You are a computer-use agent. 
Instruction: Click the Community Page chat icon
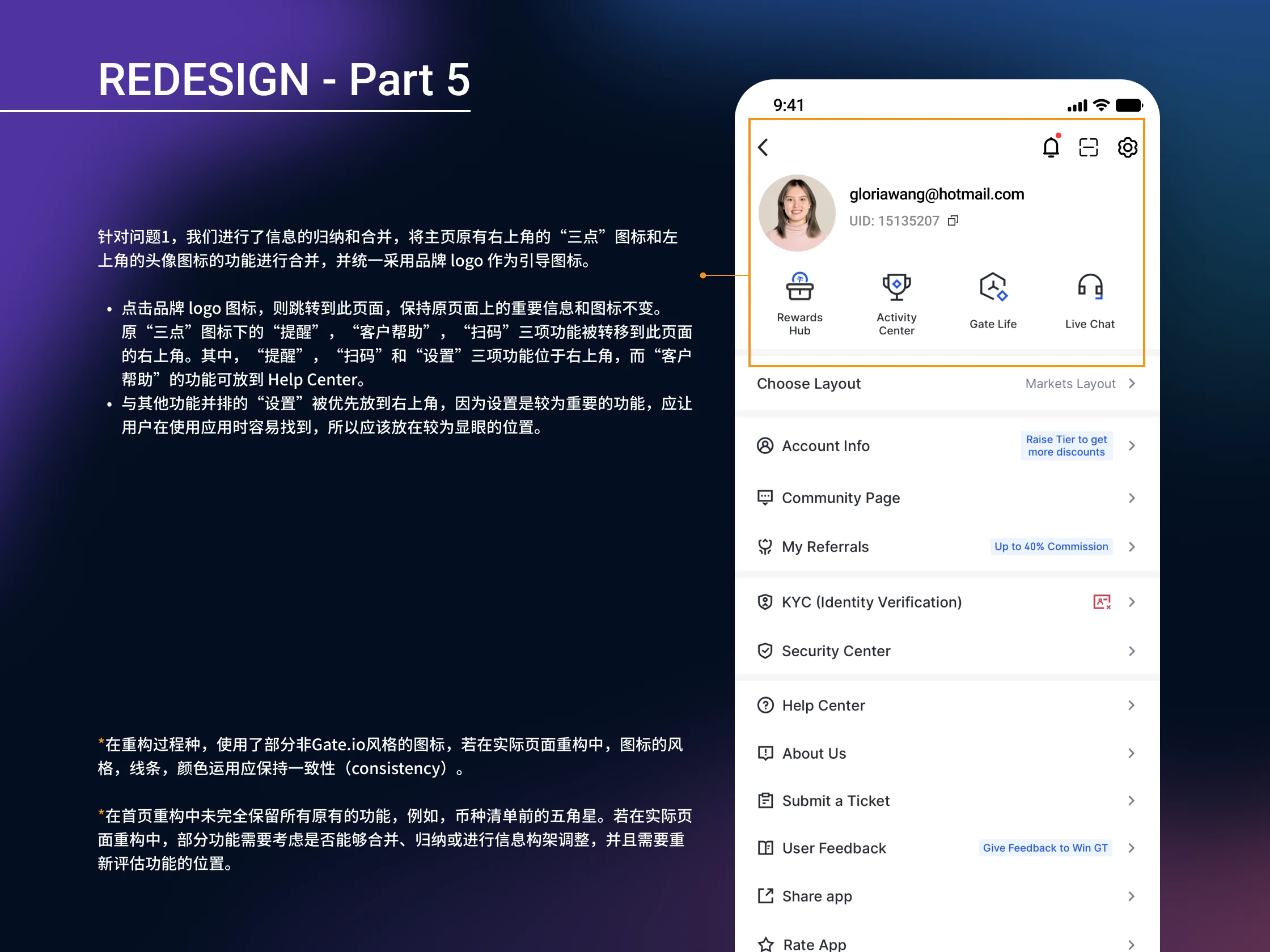click(x=765, y=498)
